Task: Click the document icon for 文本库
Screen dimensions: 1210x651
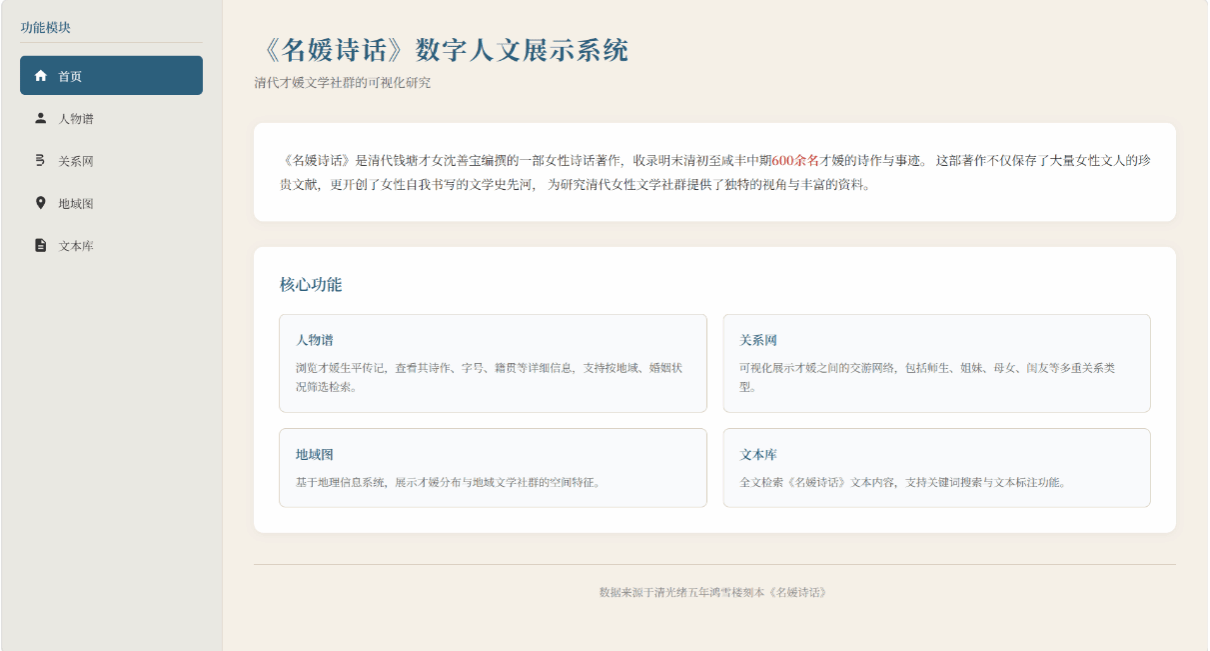Action: 41,245
